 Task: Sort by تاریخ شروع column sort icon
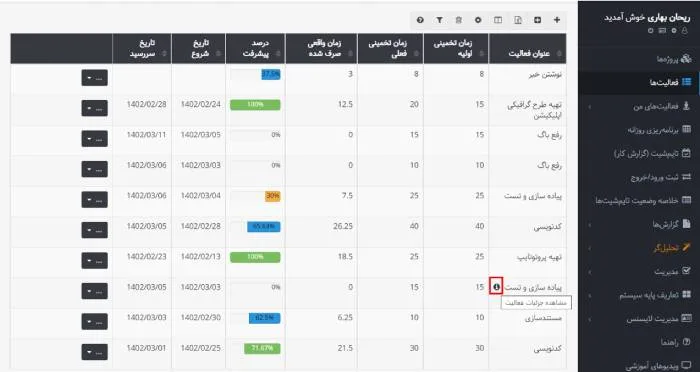(x=218, y=54)
